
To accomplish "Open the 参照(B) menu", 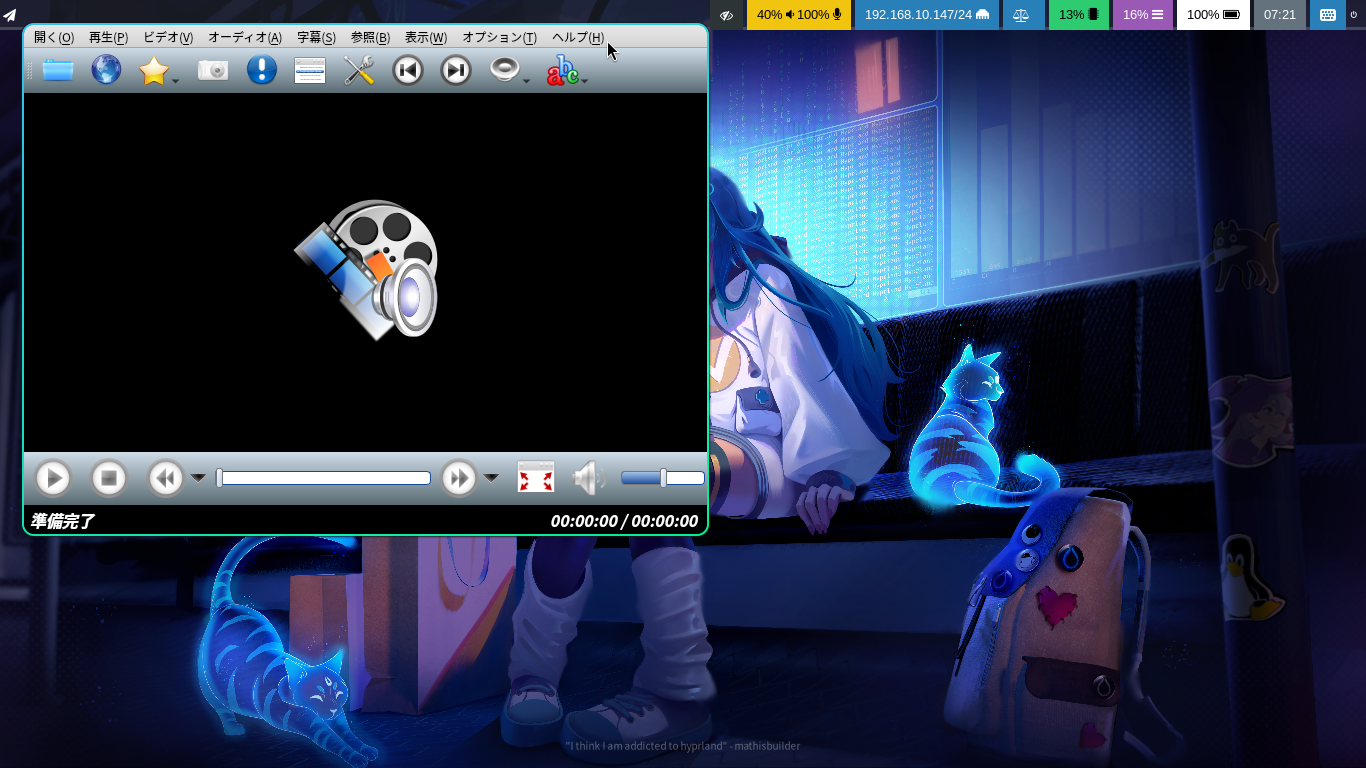I will click(x=370, y=37).
